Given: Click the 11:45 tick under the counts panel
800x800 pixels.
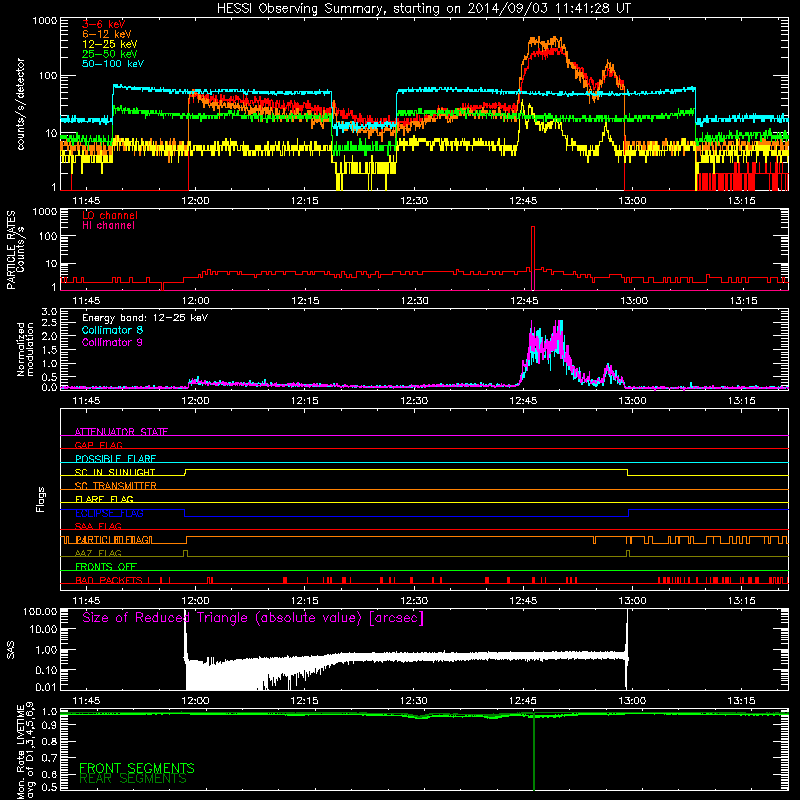Looking at the screenshot, I should coord(86,201).
